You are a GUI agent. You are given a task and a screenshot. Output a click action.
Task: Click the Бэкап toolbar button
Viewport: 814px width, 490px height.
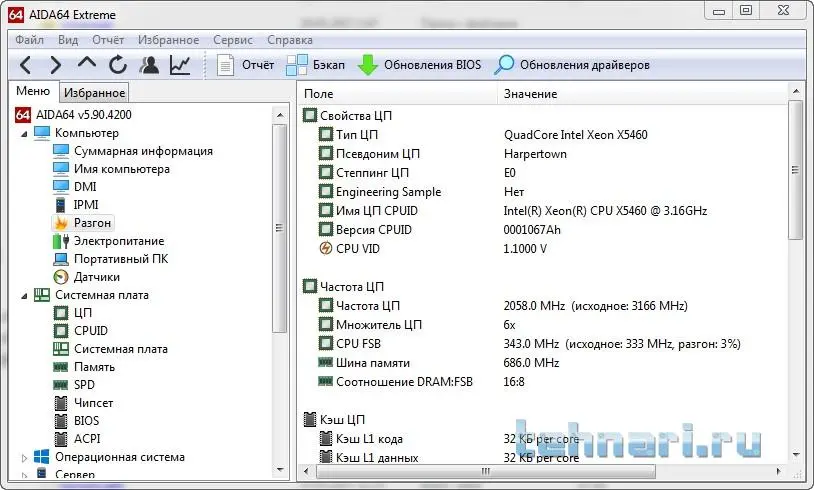click(x=315, y=66)
